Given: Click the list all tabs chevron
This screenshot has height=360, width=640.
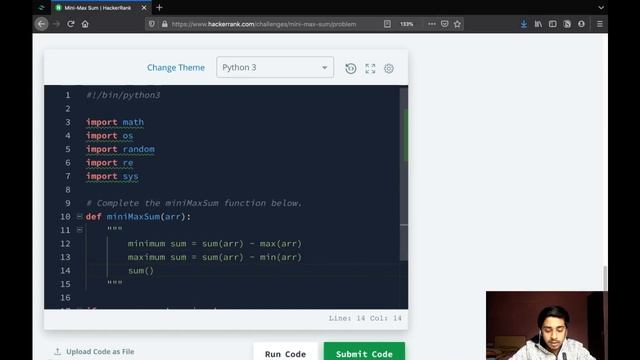Looking at the screenshot, I should pyautogui.click(x=601, y=7).
